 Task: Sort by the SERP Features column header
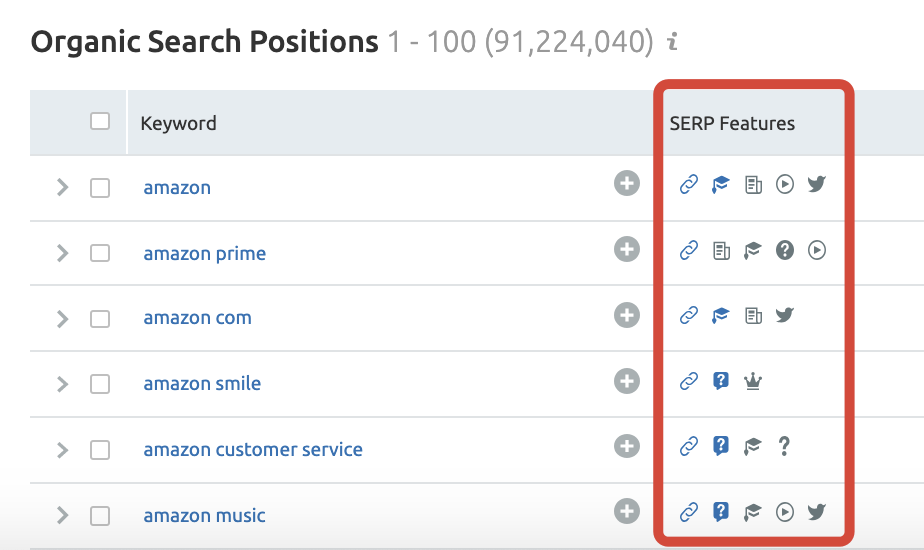[x=732, y=123]
